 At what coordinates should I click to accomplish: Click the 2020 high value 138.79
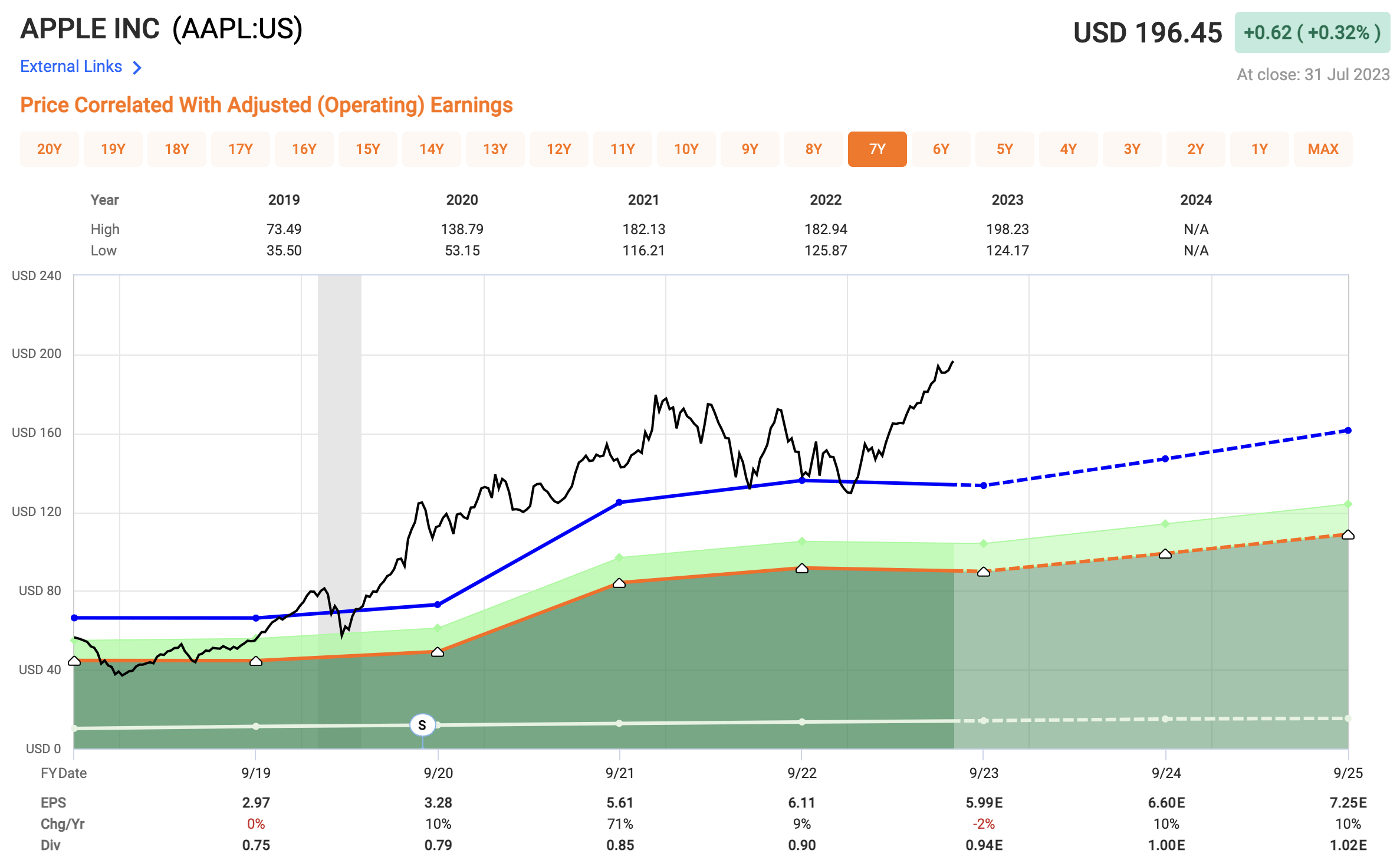pyautogui.click(x=462, y=229)
